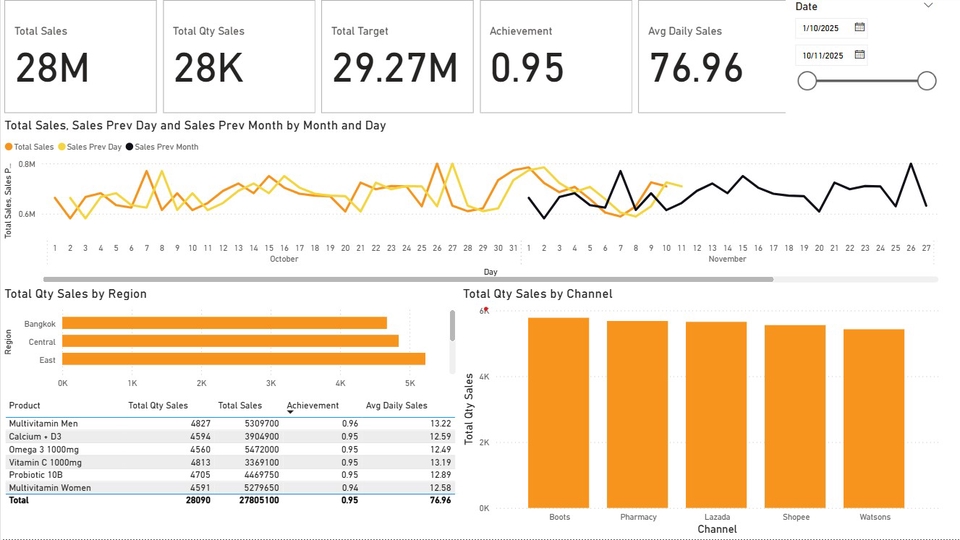960x540 pixels.
Task: Select the Watsons bar in channel chart
Action: point(874,418)
